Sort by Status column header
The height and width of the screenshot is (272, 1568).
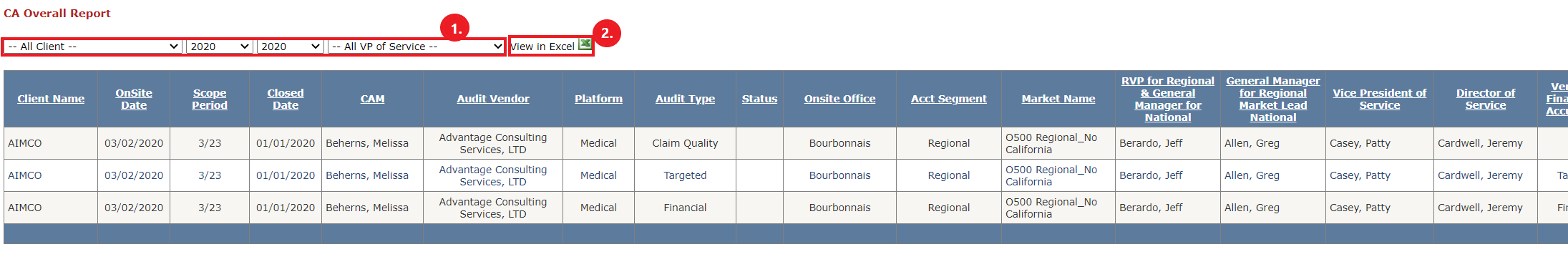coord(759,99)
